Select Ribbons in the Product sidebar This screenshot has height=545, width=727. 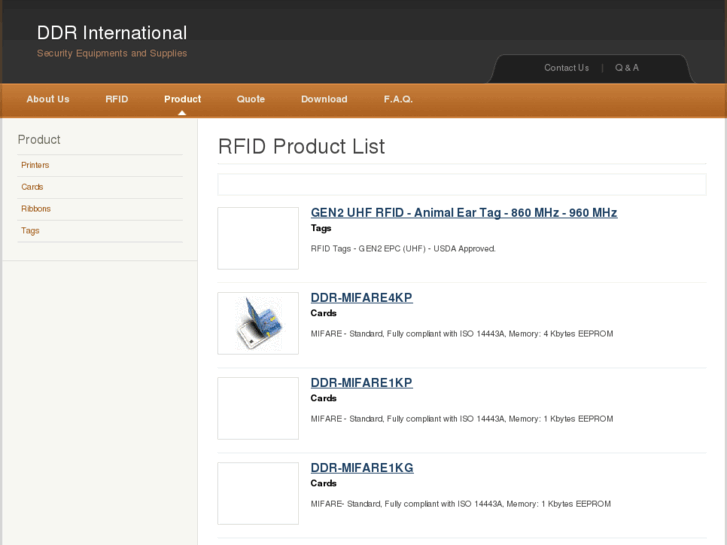[36, 209]
